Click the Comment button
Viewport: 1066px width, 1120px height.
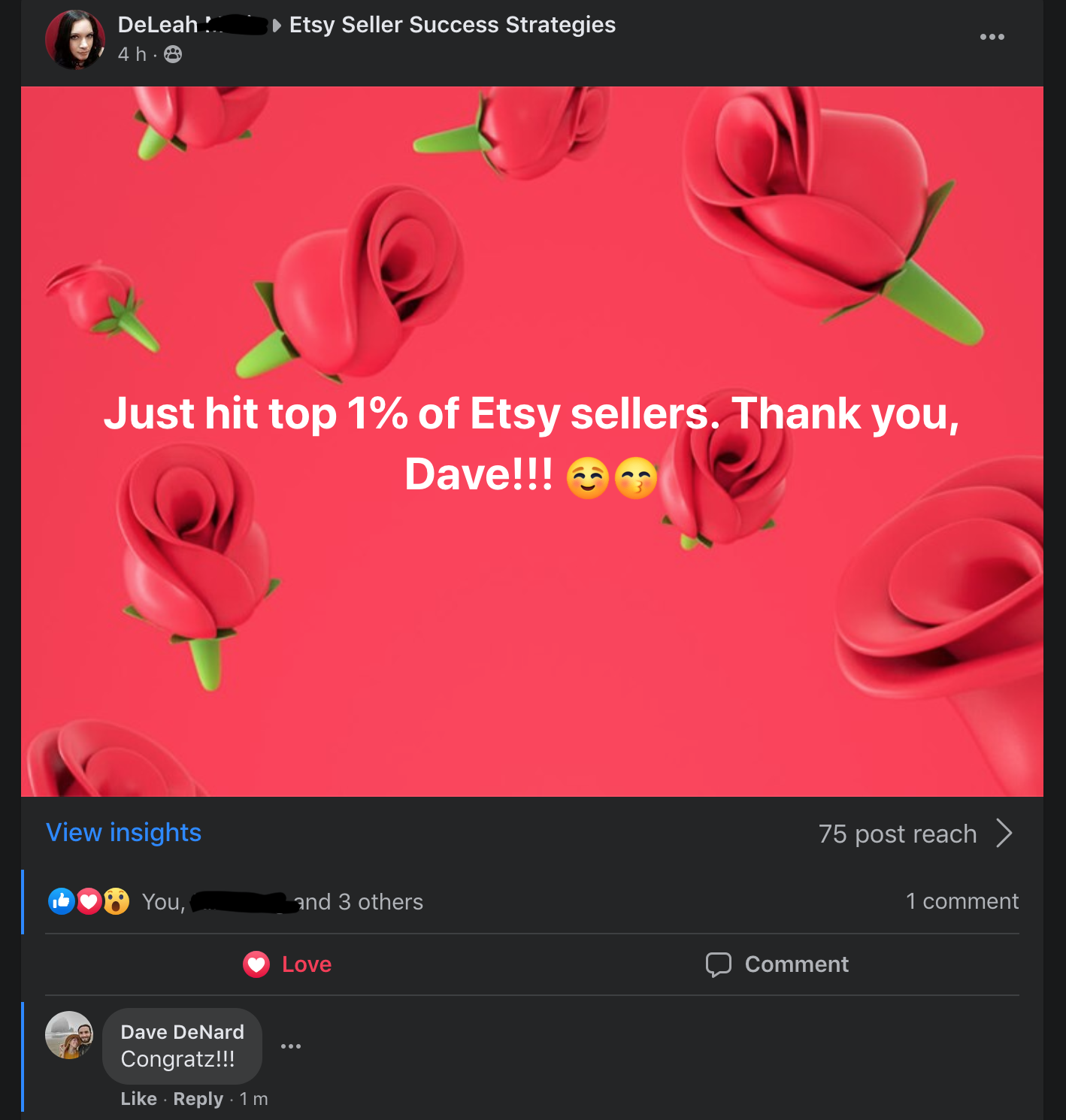(x=777, y=964)
